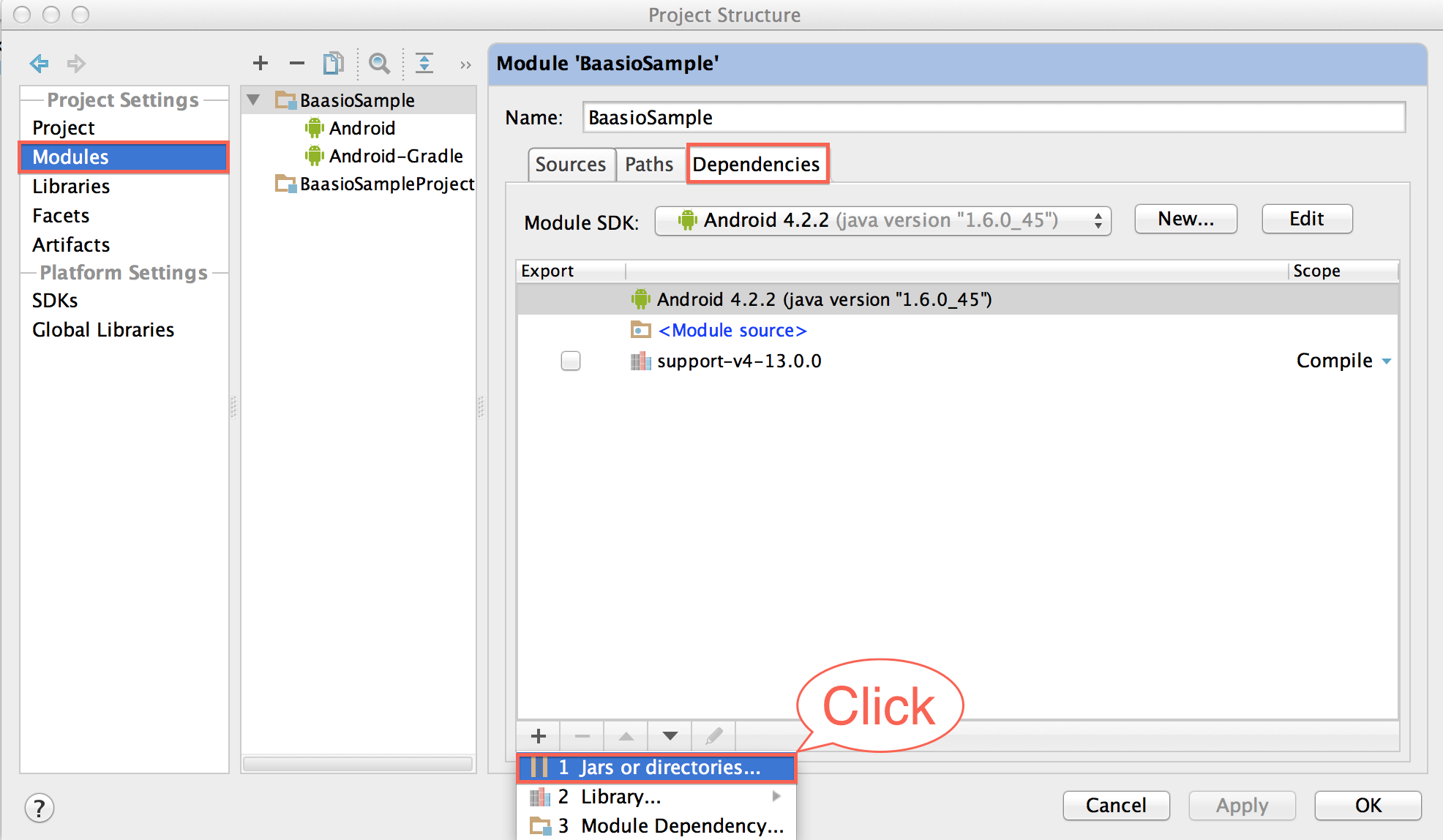Click the module Name field
1443x840 pixels.
[994, 118]
